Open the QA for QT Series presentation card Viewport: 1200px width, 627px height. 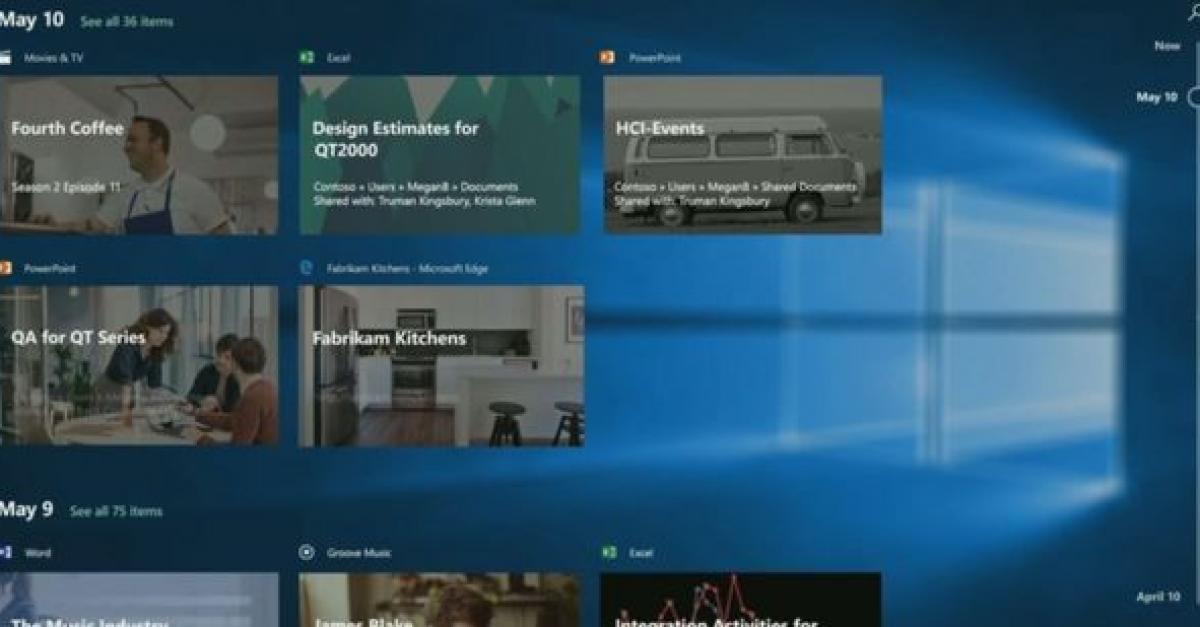click(x=139, y=366)
